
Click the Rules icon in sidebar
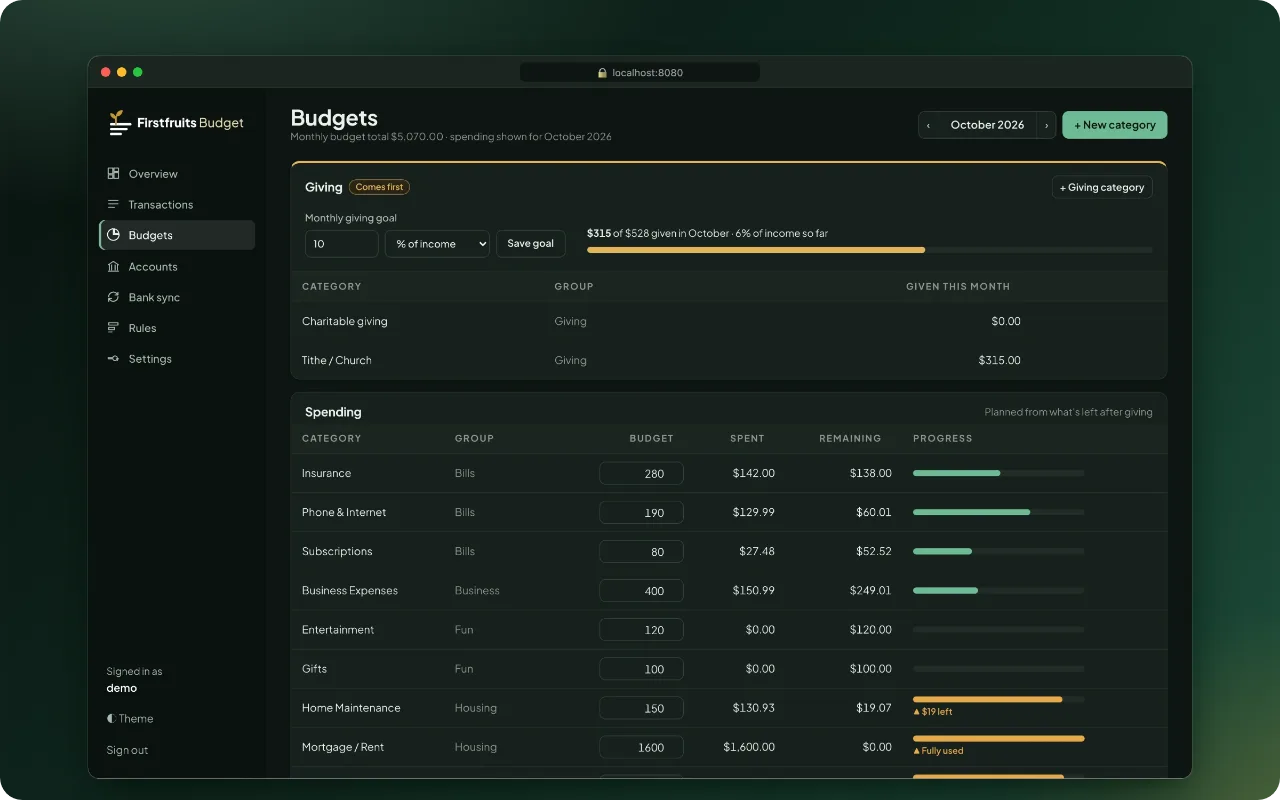tap(114, 328)
